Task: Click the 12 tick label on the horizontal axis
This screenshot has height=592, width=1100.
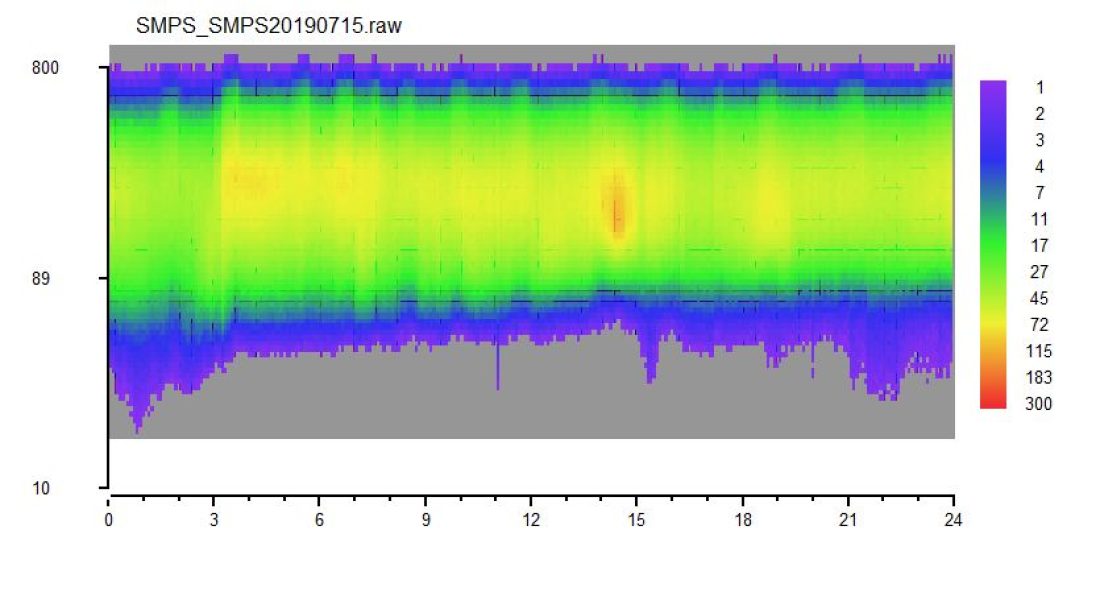Action: 531,520
